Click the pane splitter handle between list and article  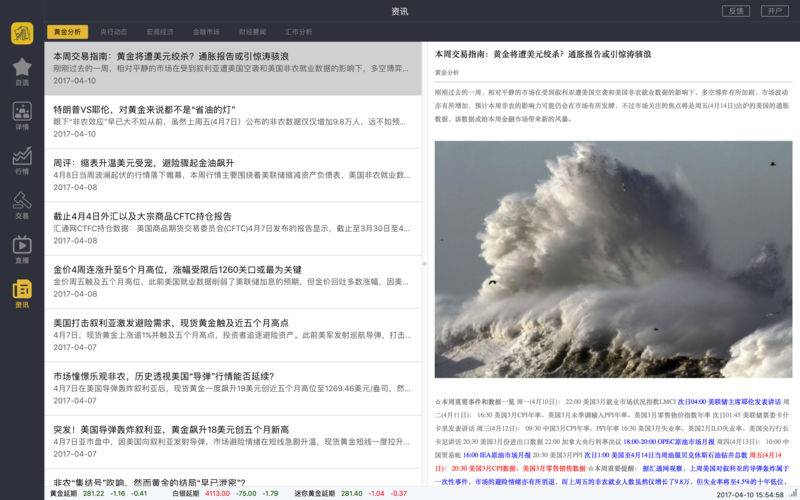(x=424, y=264)
